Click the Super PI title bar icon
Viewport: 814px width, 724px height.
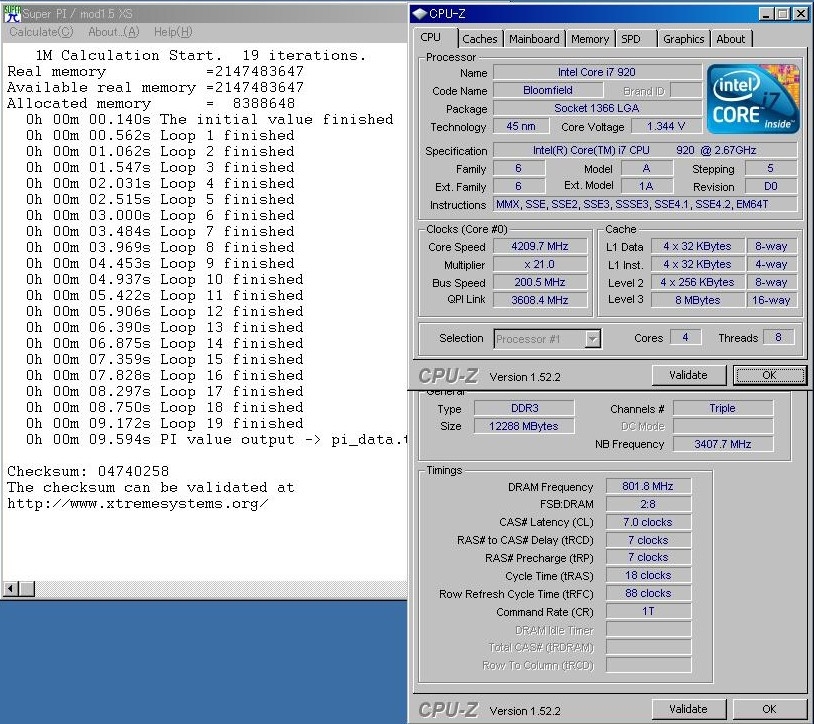pyautogui.click(x=12, y=14)
